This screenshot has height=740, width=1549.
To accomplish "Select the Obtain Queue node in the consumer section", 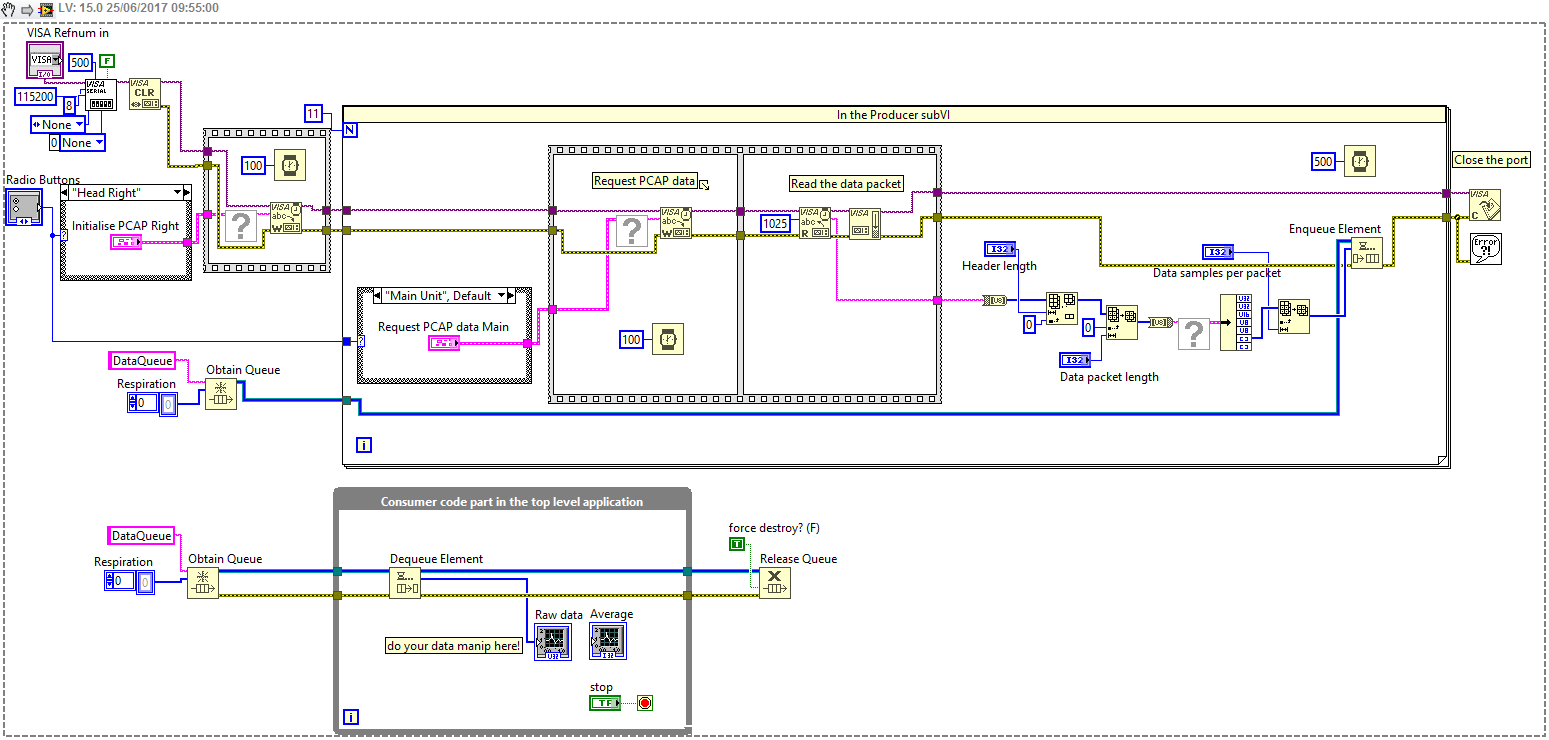I will tap(203, 583).
